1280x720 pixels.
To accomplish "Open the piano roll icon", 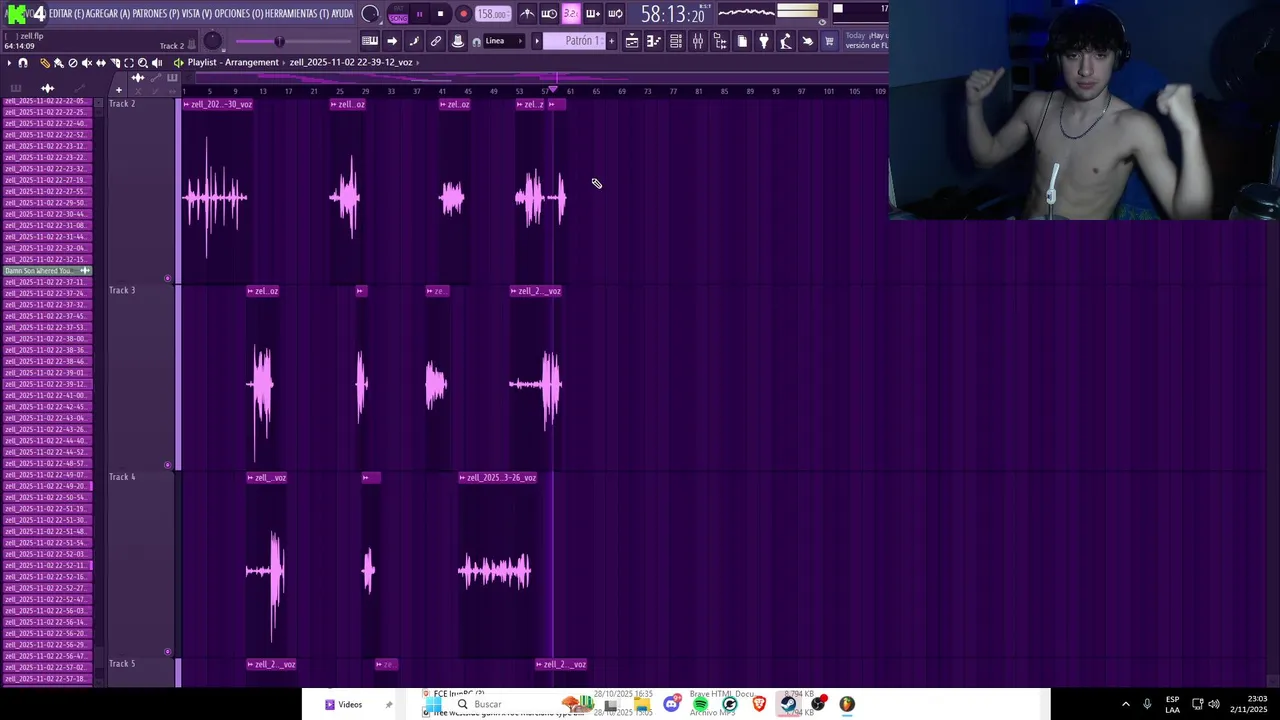I will (x=654, y=41).
